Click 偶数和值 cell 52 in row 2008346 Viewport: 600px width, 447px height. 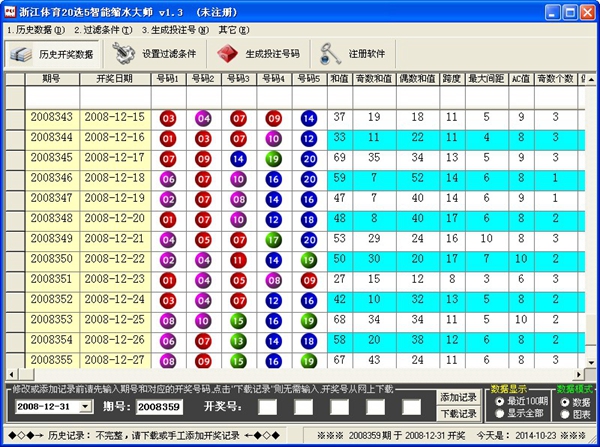pos(418,179)
